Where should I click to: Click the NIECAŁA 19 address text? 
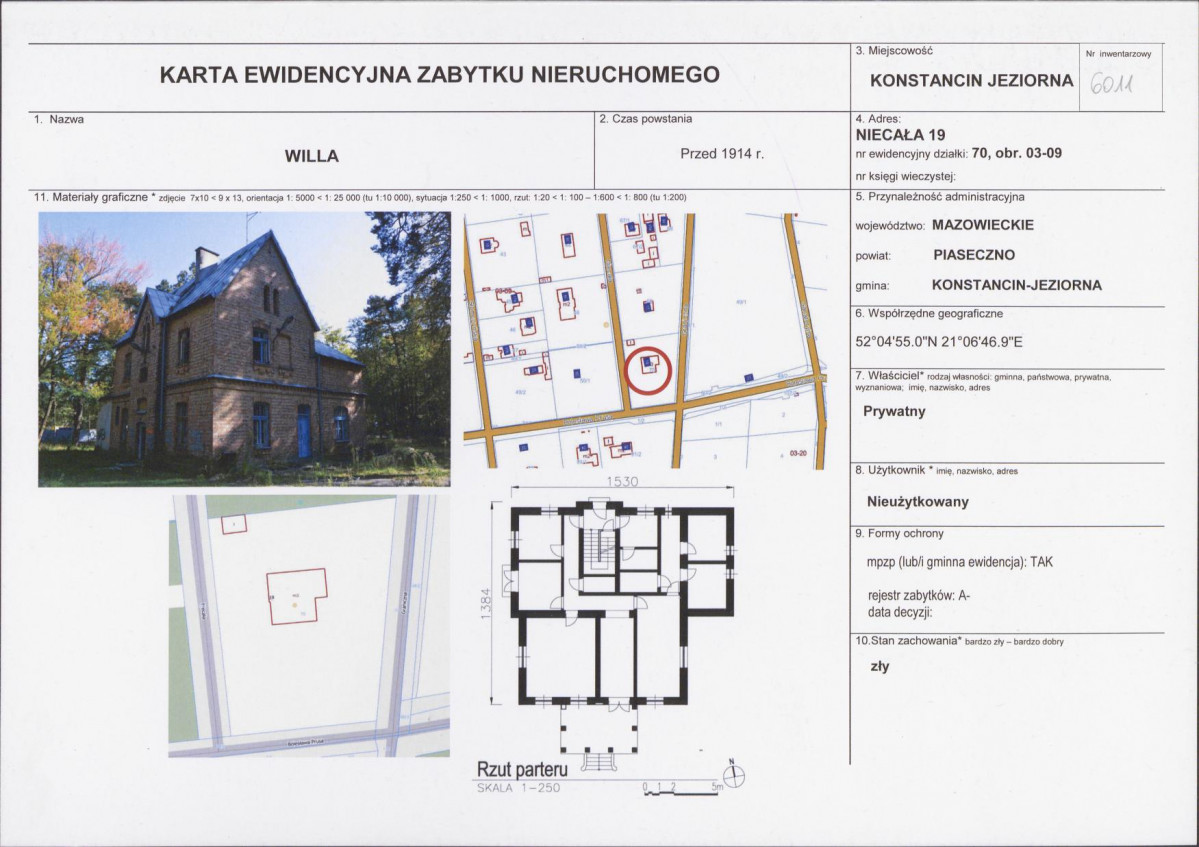point(900,135)
